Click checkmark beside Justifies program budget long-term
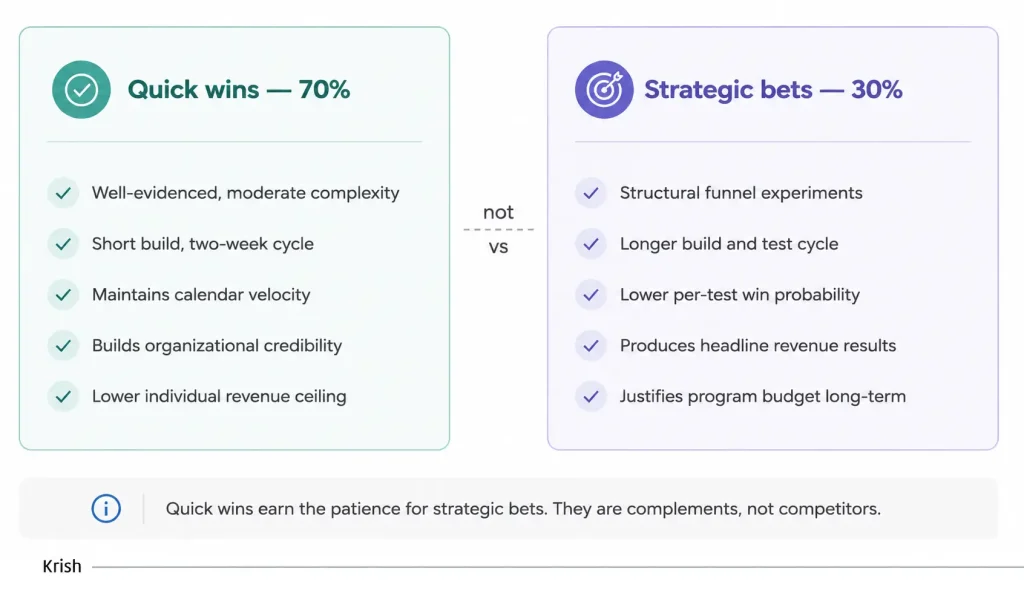 pos(591,396)
